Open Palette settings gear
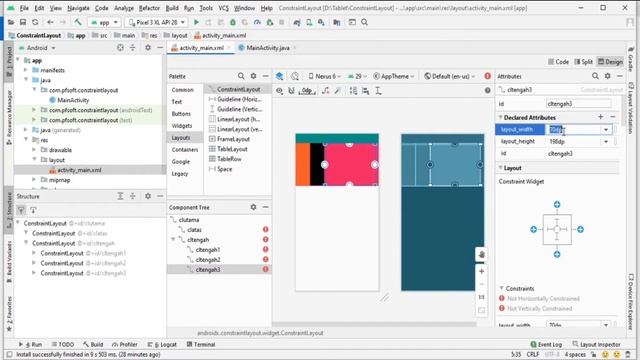This screenshot has width=640, height=360. (x=253, y=76)
